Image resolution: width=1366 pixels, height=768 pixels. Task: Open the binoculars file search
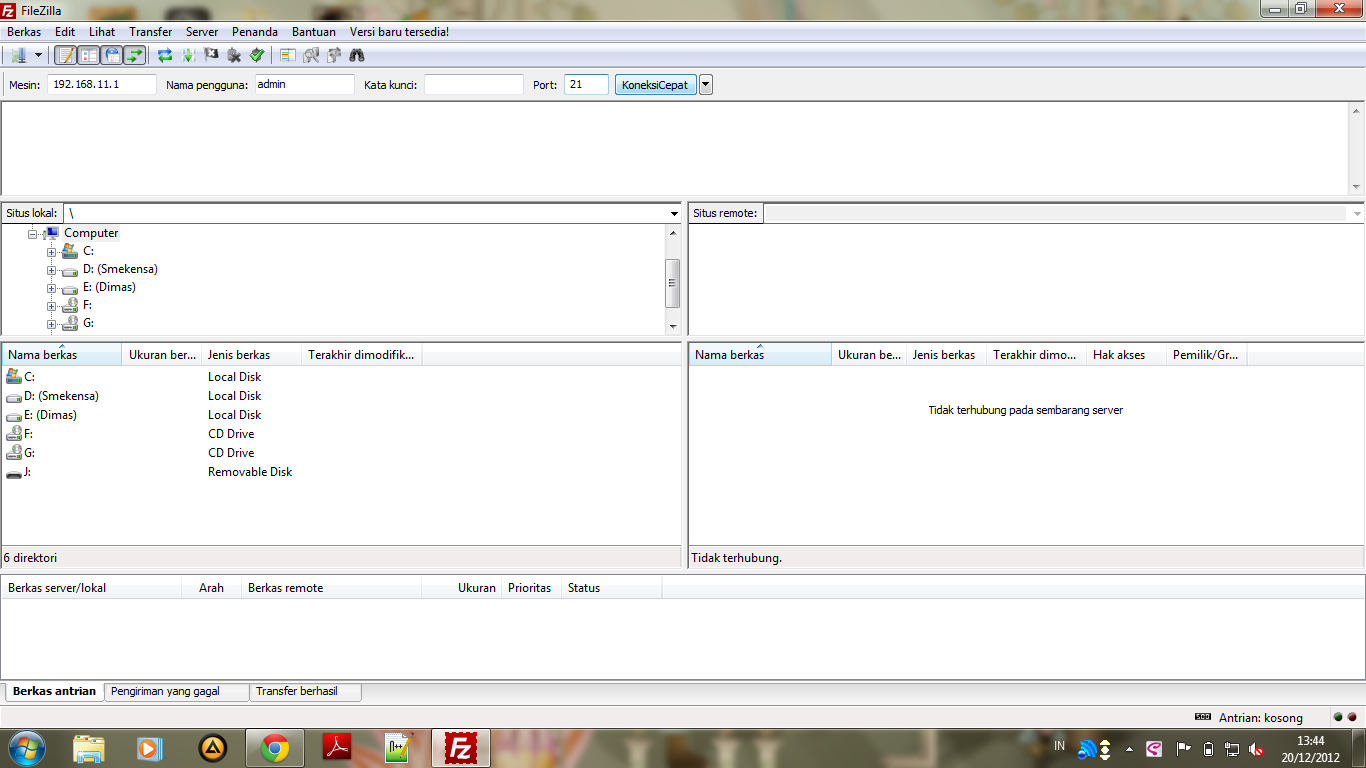[x=357, y=55]
